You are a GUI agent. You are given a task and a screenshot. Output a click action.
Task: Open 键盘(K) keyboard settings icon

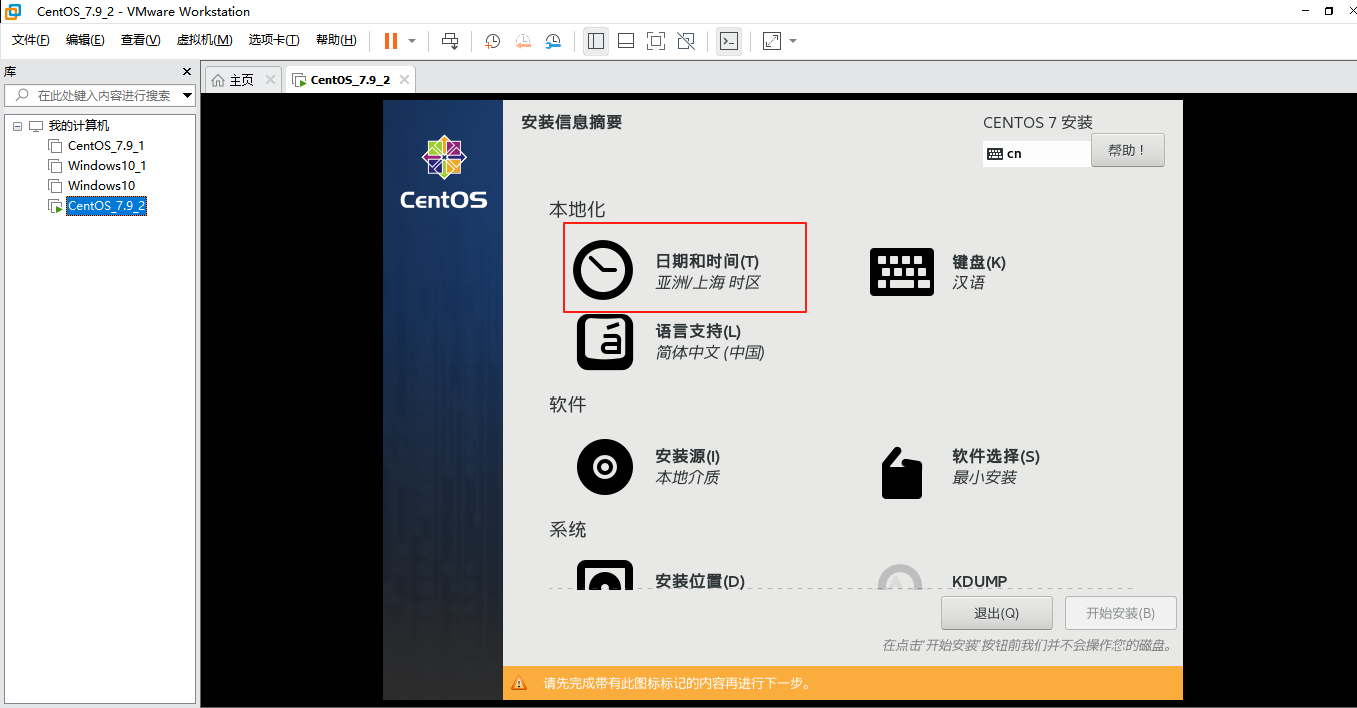pos(902,272)
